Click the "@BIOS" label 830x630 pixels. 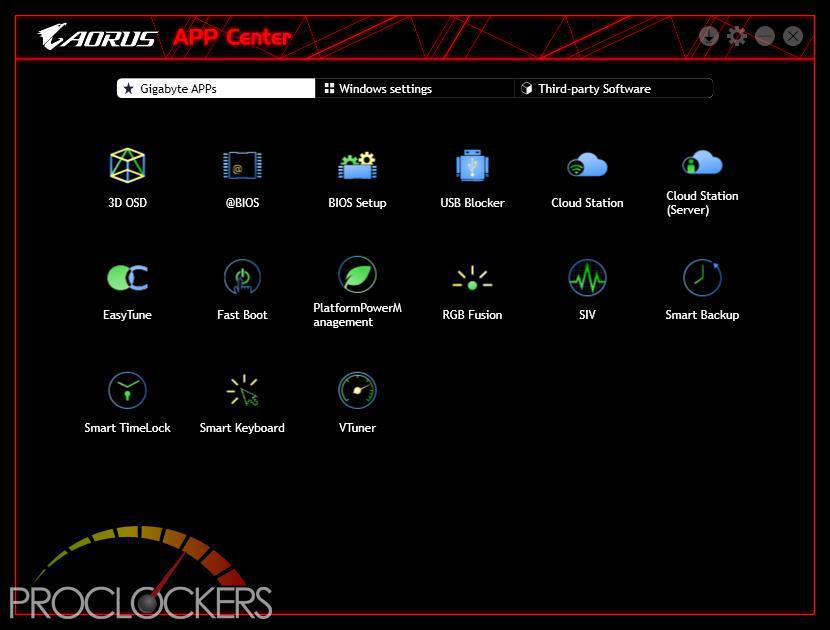coord(242,203)
